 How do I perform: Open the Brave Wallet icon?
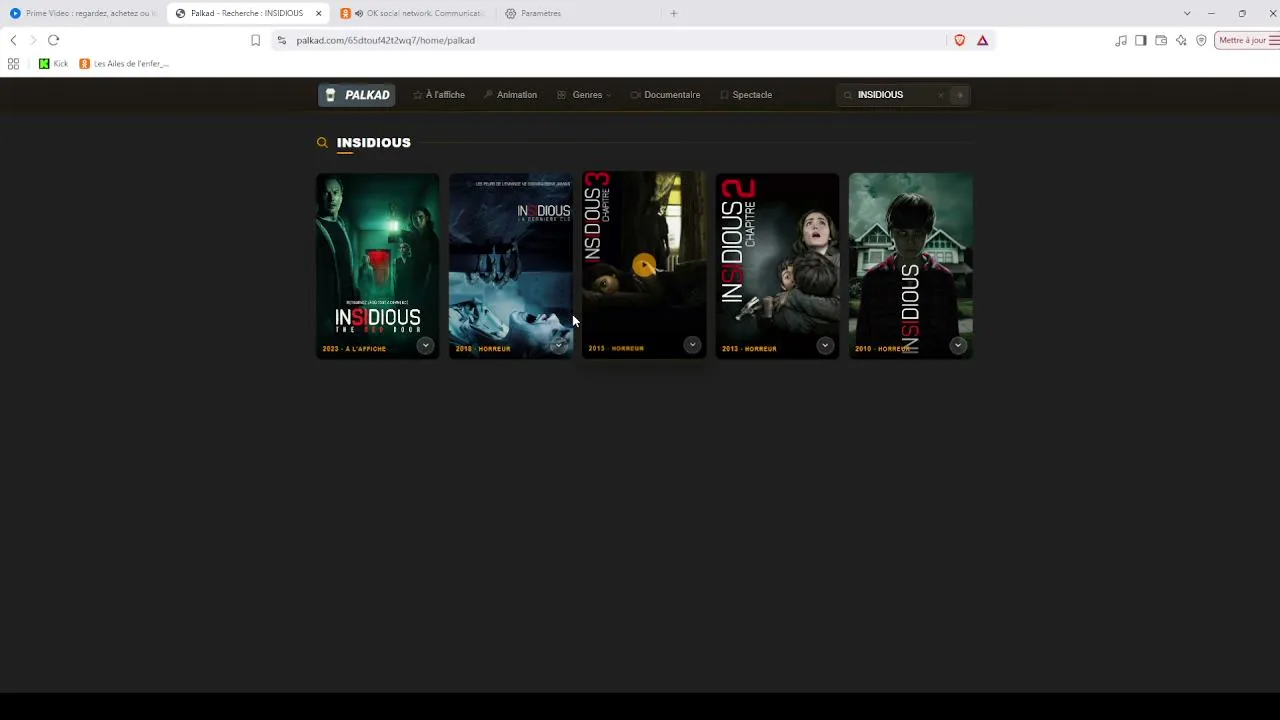point(1161,40)
